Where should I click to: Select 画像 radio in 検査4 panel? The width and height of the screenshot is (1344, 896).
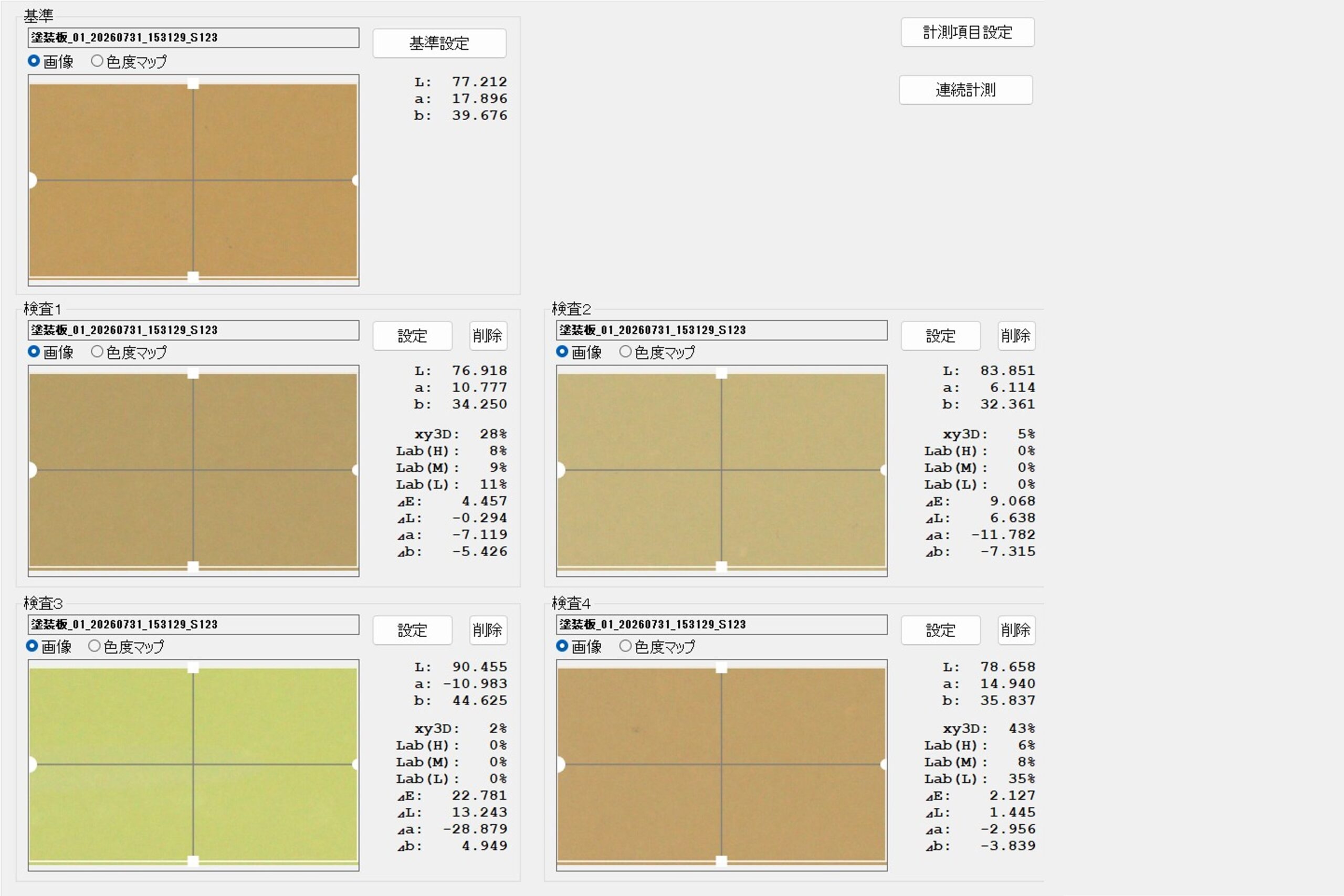(x=562, y=646)
